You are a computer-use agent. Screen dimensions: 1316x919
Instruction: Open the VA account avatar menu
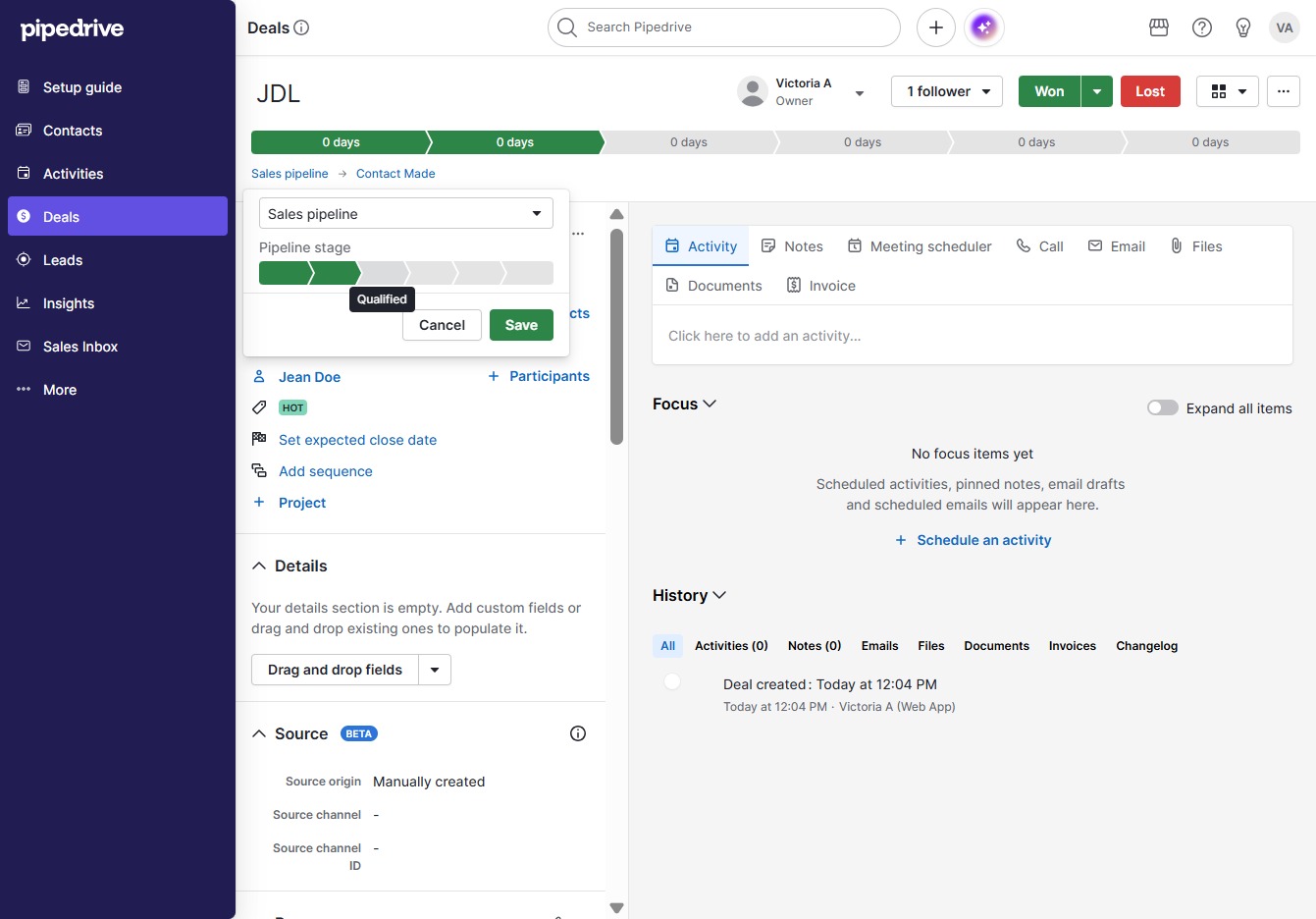pos(1285,27)
